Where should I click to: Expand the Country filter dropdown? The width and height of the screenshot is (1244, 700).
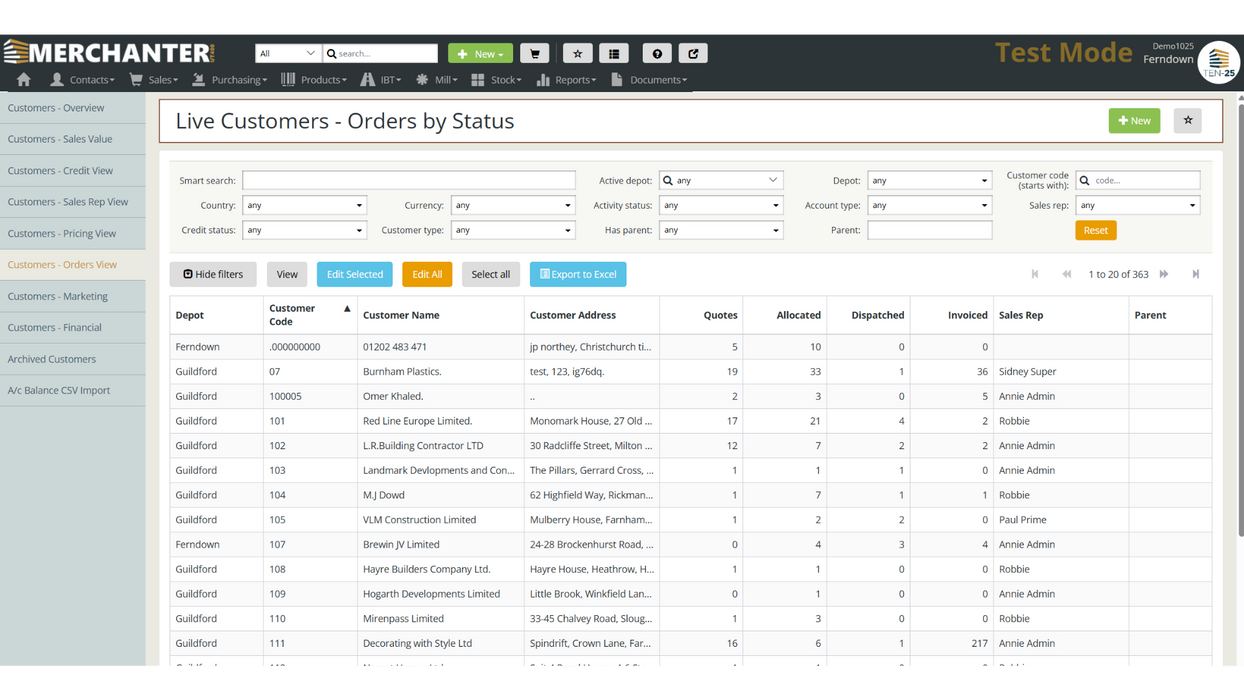point(304,205)
